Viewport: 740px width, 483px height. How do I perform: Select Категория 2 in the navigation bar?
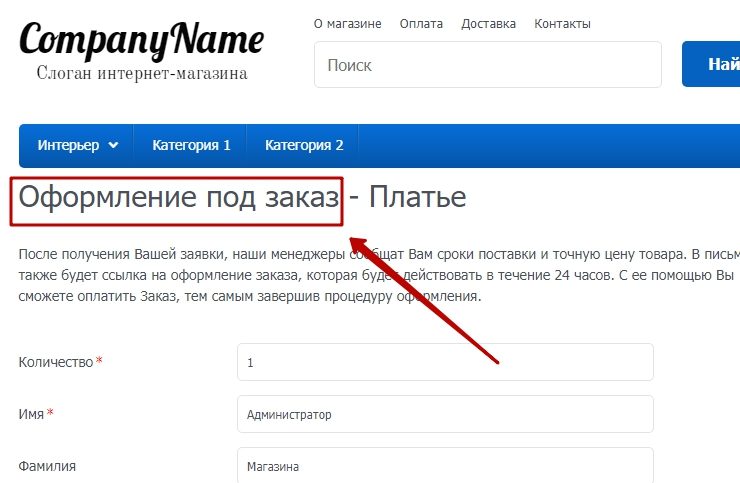[304, 145]
